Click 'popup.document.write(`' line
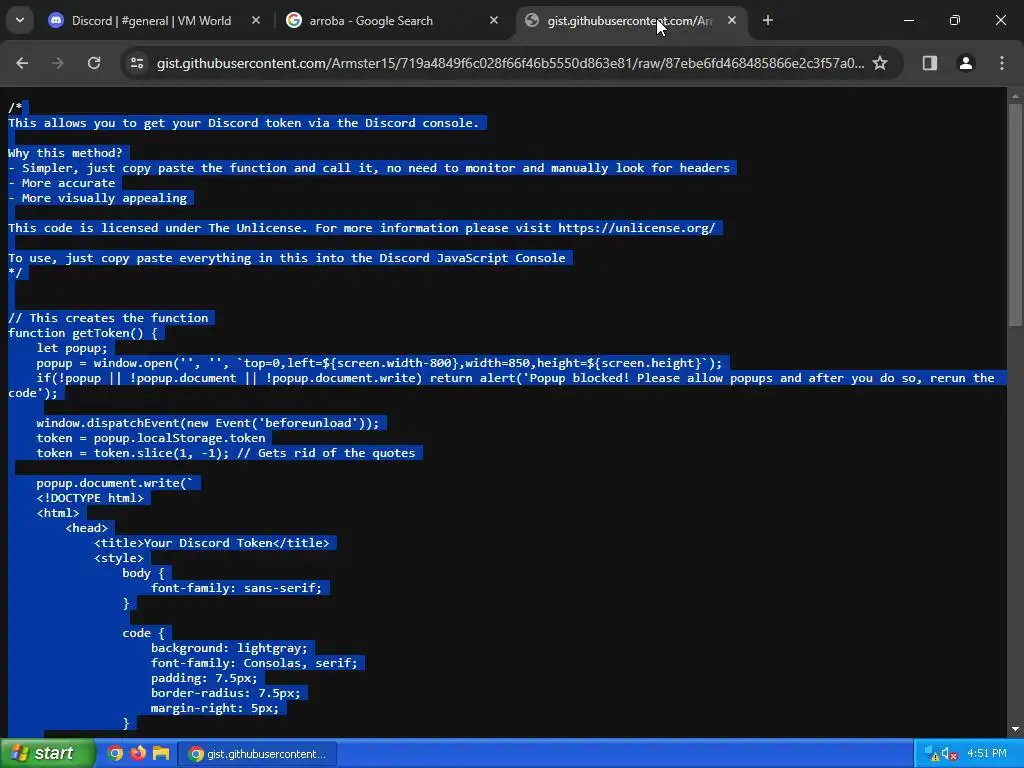Image resolution: width=1024 pixels, height=768 pixels. click(x=115, y=483)
